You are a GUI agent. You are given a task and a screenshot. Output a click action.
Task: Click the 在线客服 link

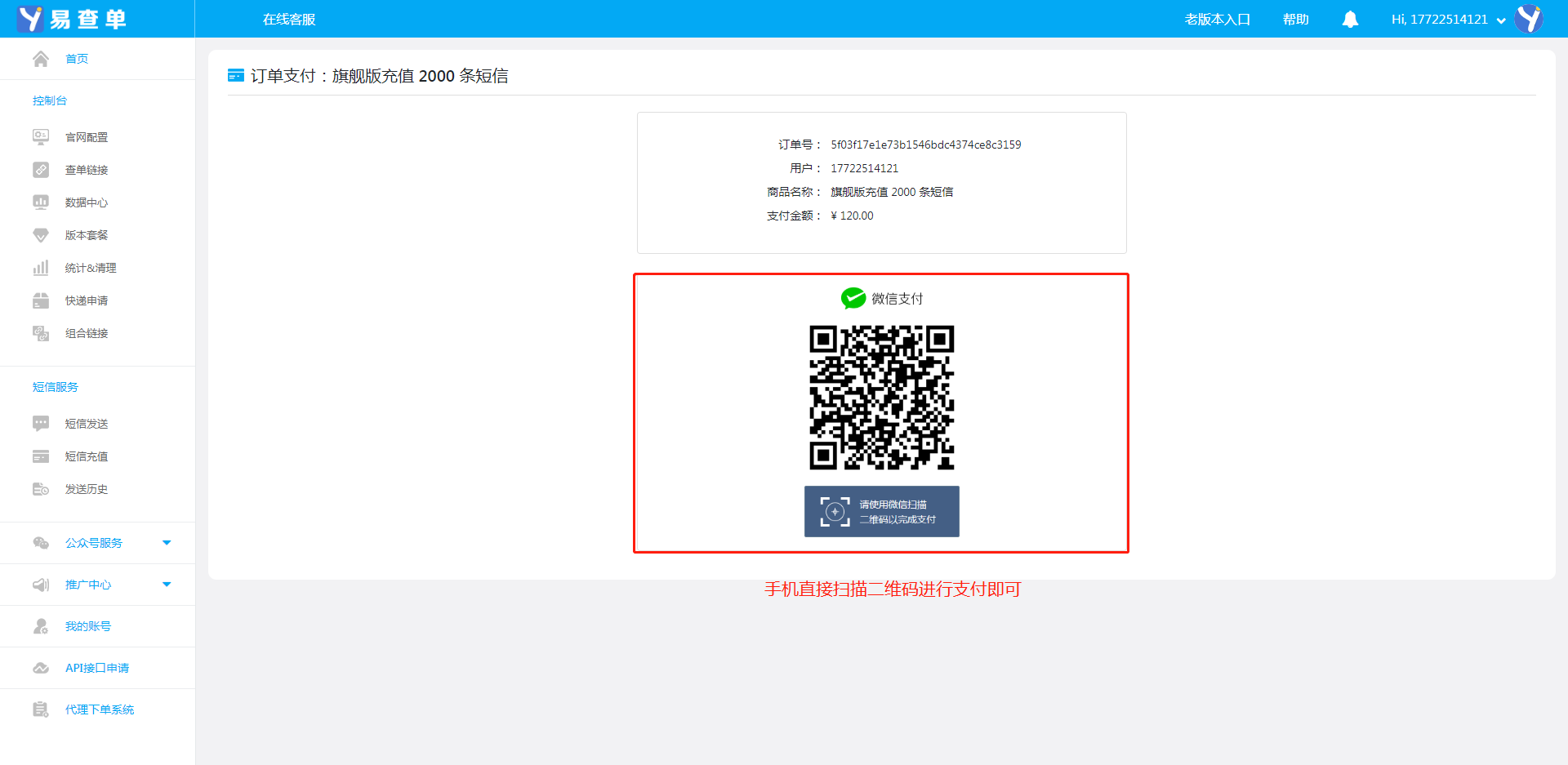(289, 20)
